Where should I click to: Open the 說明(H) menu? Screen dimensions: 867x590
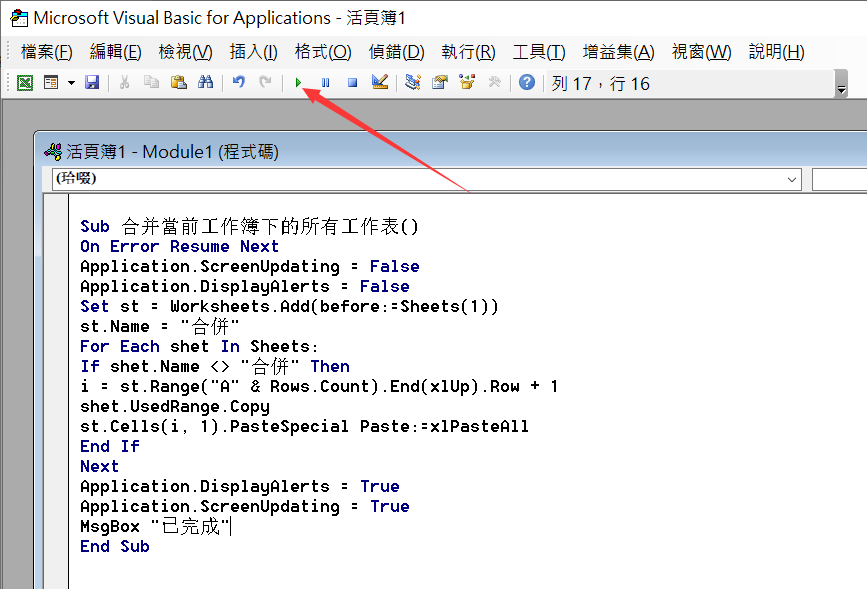777,52
